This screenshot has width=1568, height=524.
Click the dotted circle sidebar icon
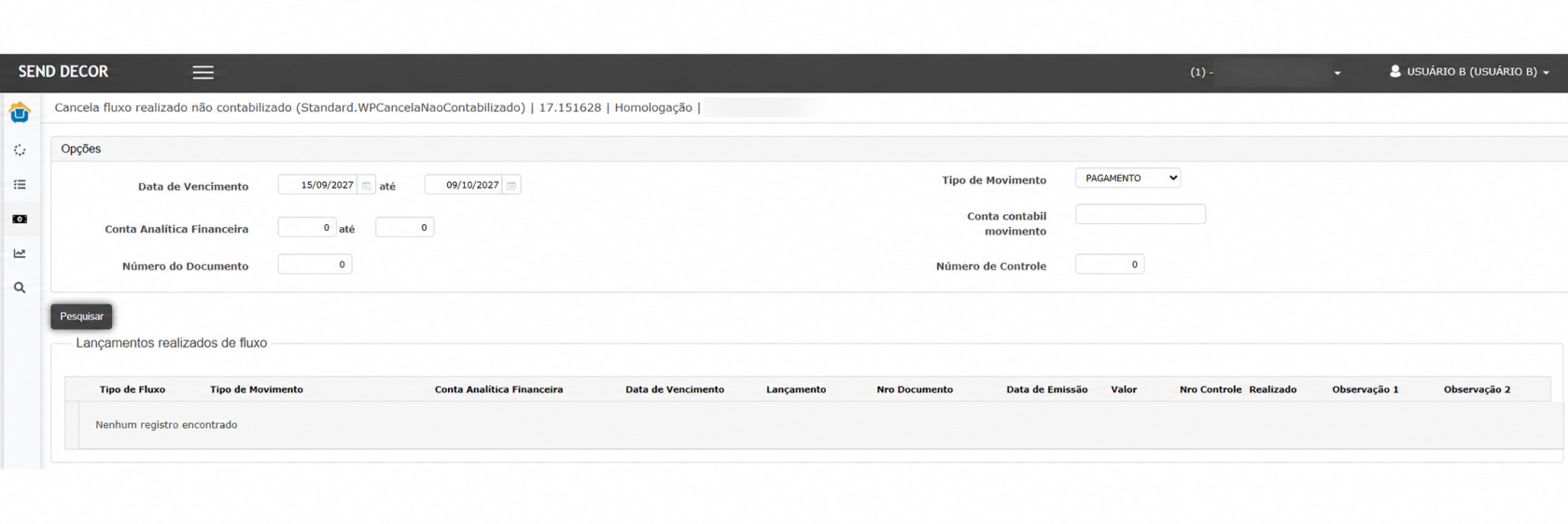tap(20, 149)
